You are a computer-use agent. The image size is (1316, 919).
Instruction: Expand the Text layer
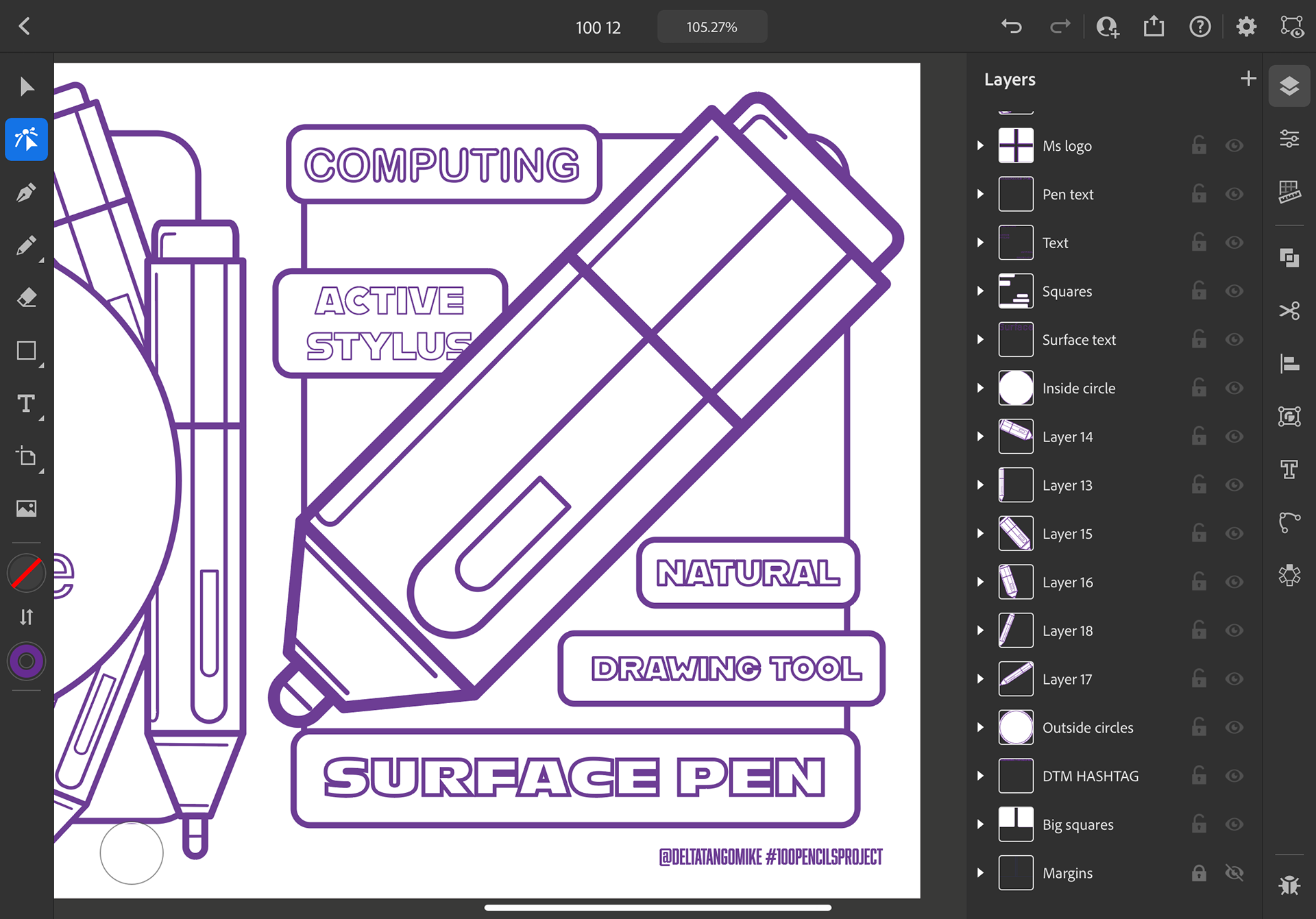click(x=980, y=243)
